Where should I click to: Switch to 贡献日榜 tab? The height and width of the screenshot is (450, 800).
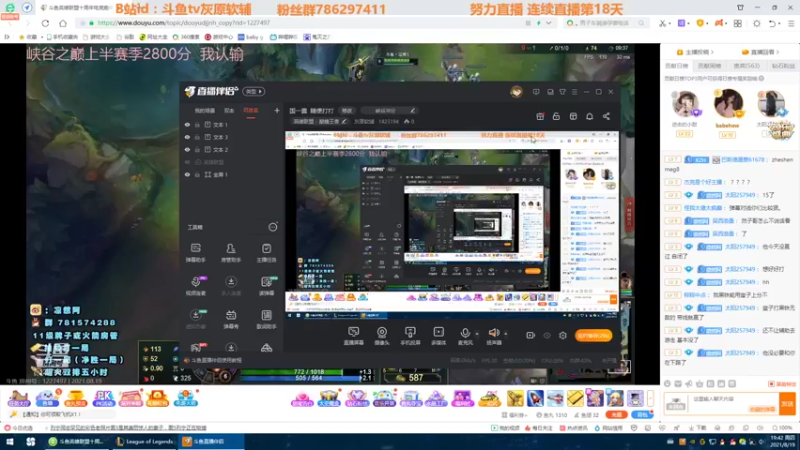pyautogui.click(x=677, y=66)
